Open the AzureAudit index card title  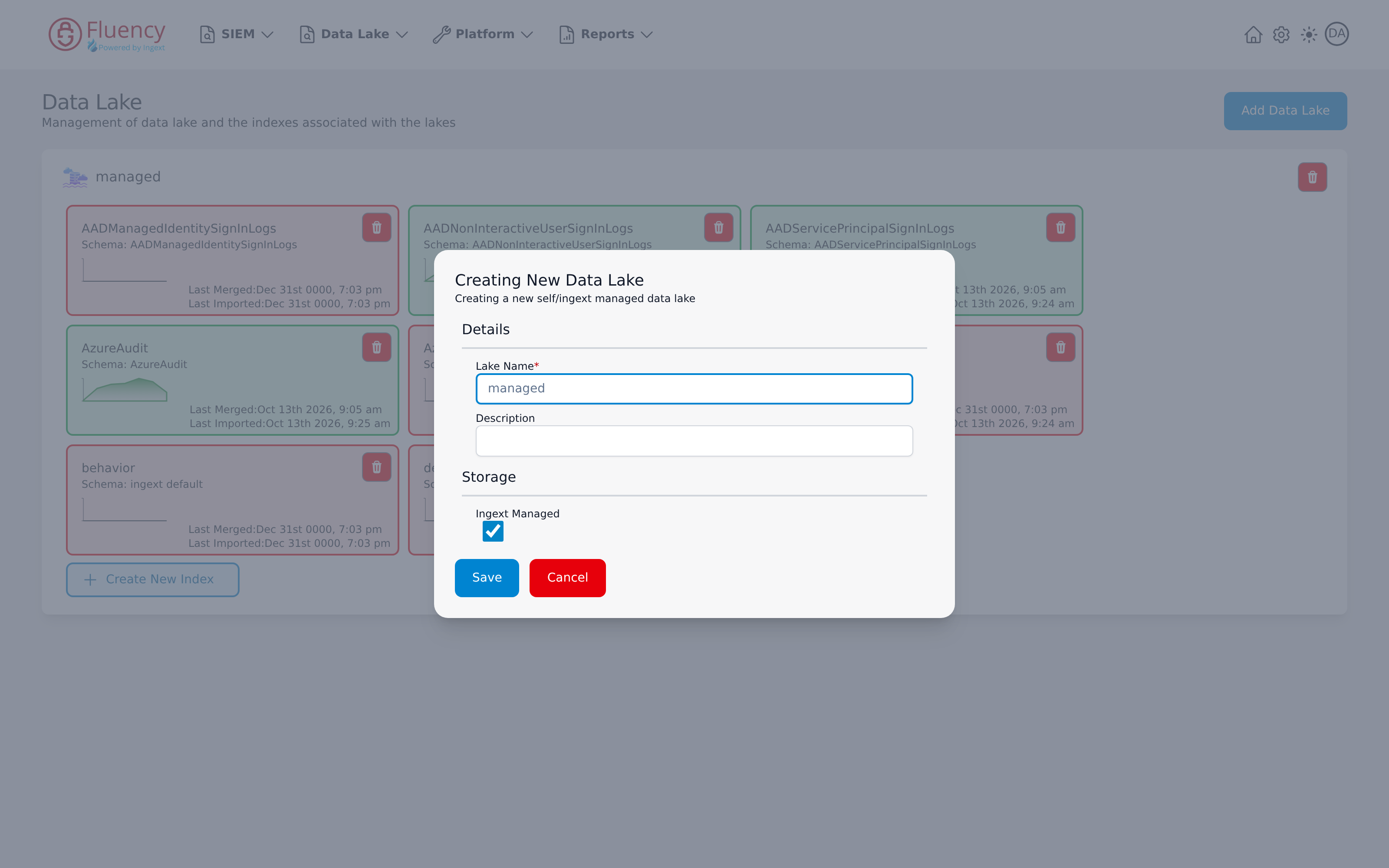[x=115, y=348]
